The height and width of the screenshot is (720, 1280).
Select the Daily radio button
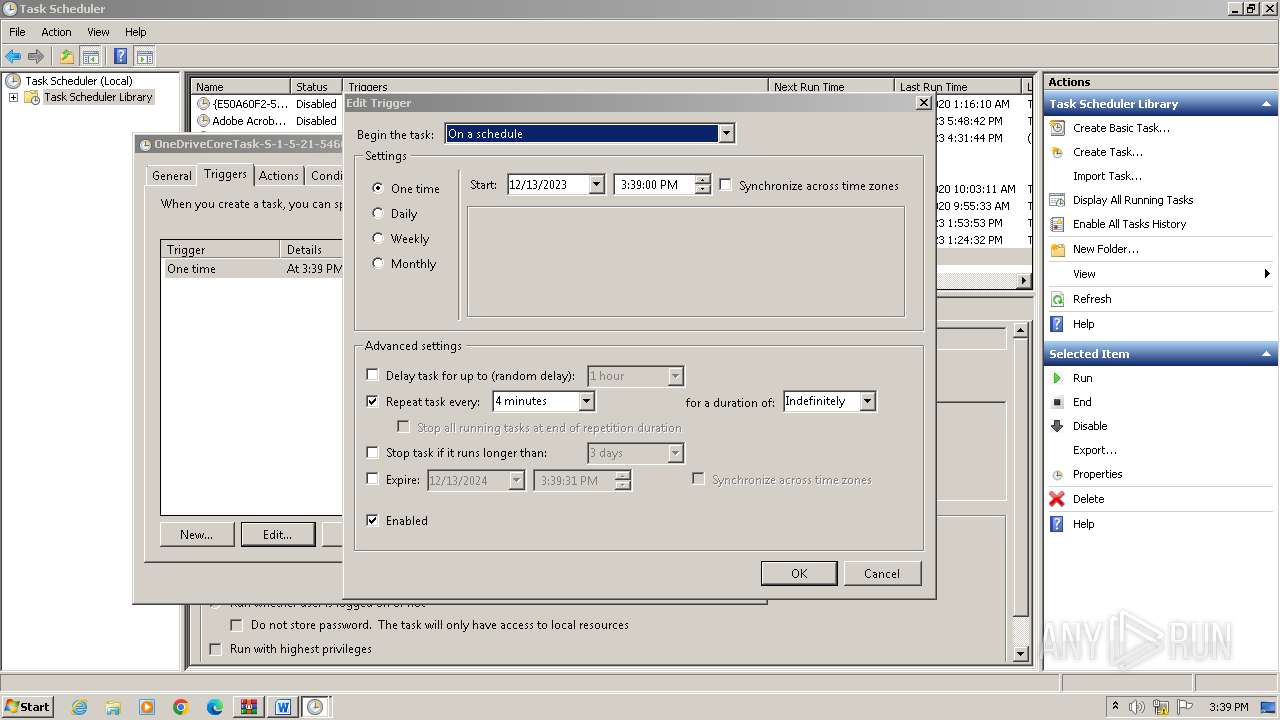[378, 213]
